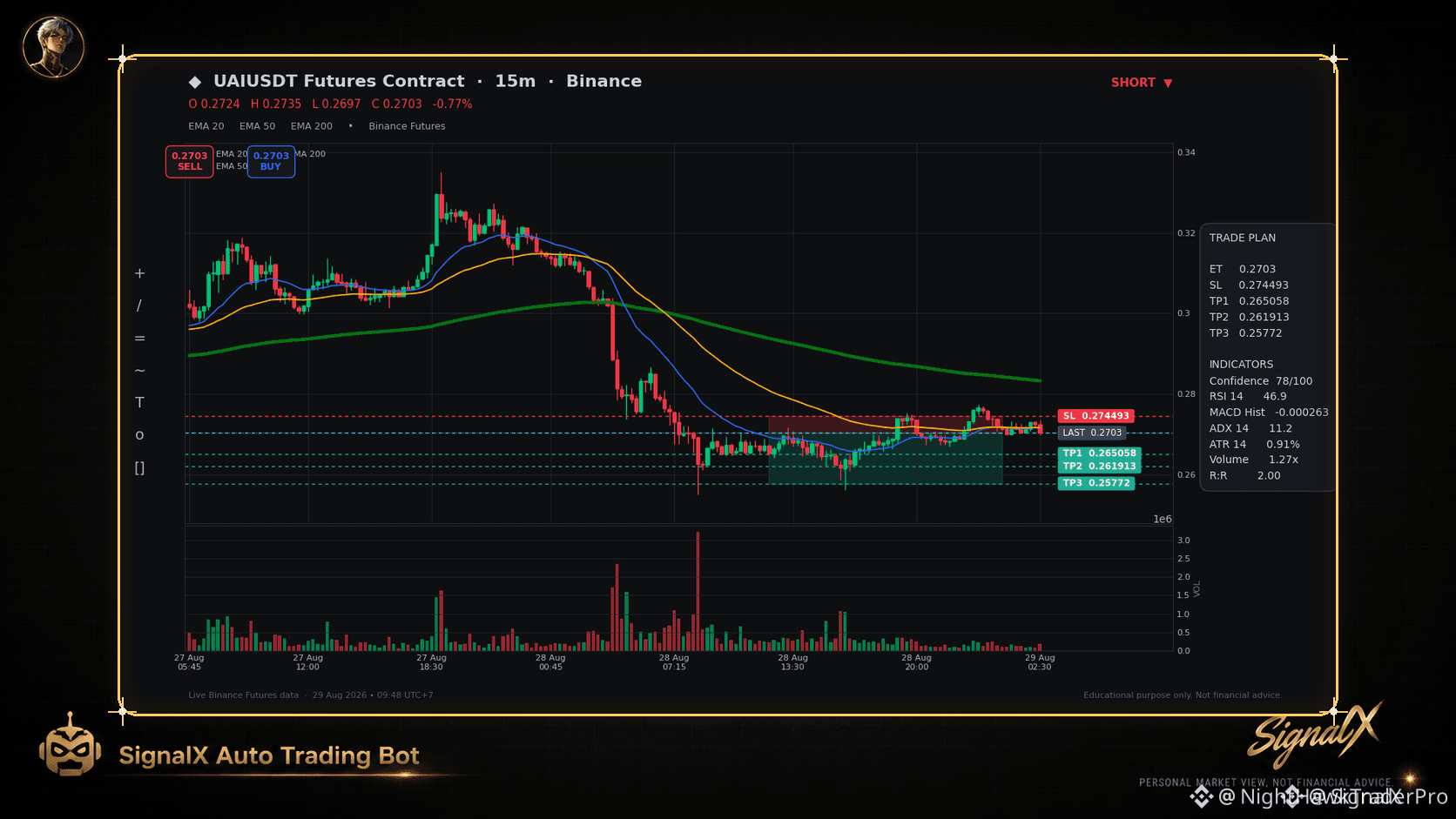
Task: Click the open price O 0.2724
Action: [x=214, y=104]
